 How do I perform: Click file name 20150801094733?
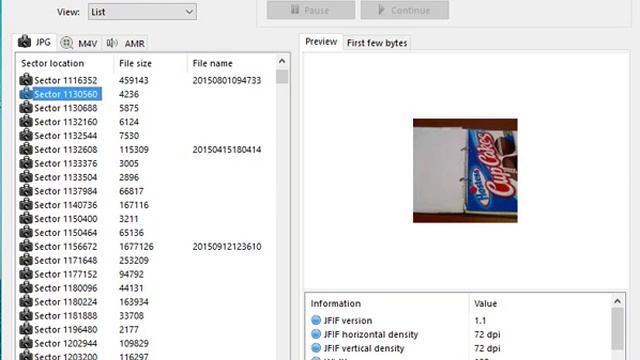(227, 80)
